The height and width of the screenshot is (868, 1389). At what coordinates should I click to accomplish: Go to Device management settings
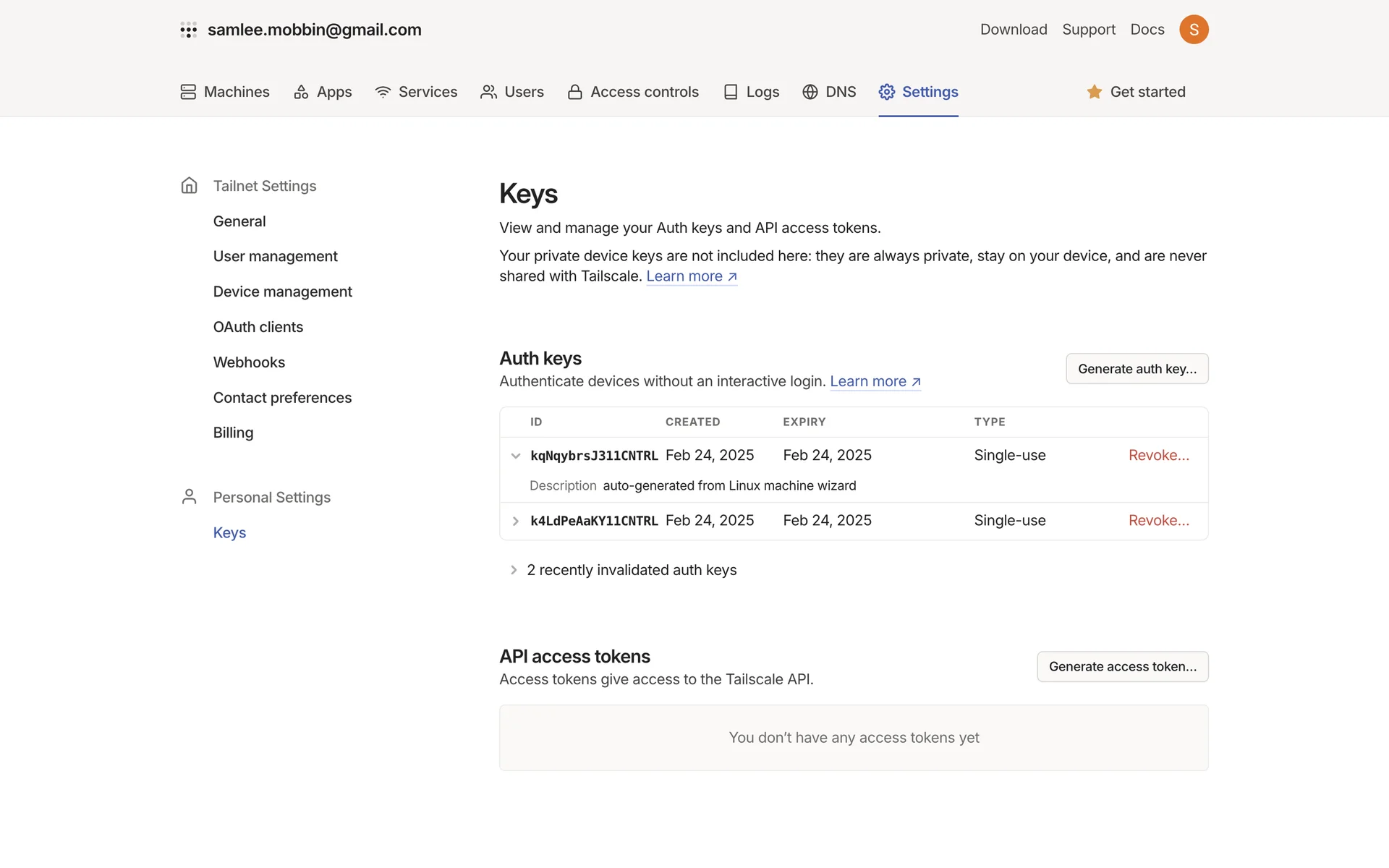(282, 292)
